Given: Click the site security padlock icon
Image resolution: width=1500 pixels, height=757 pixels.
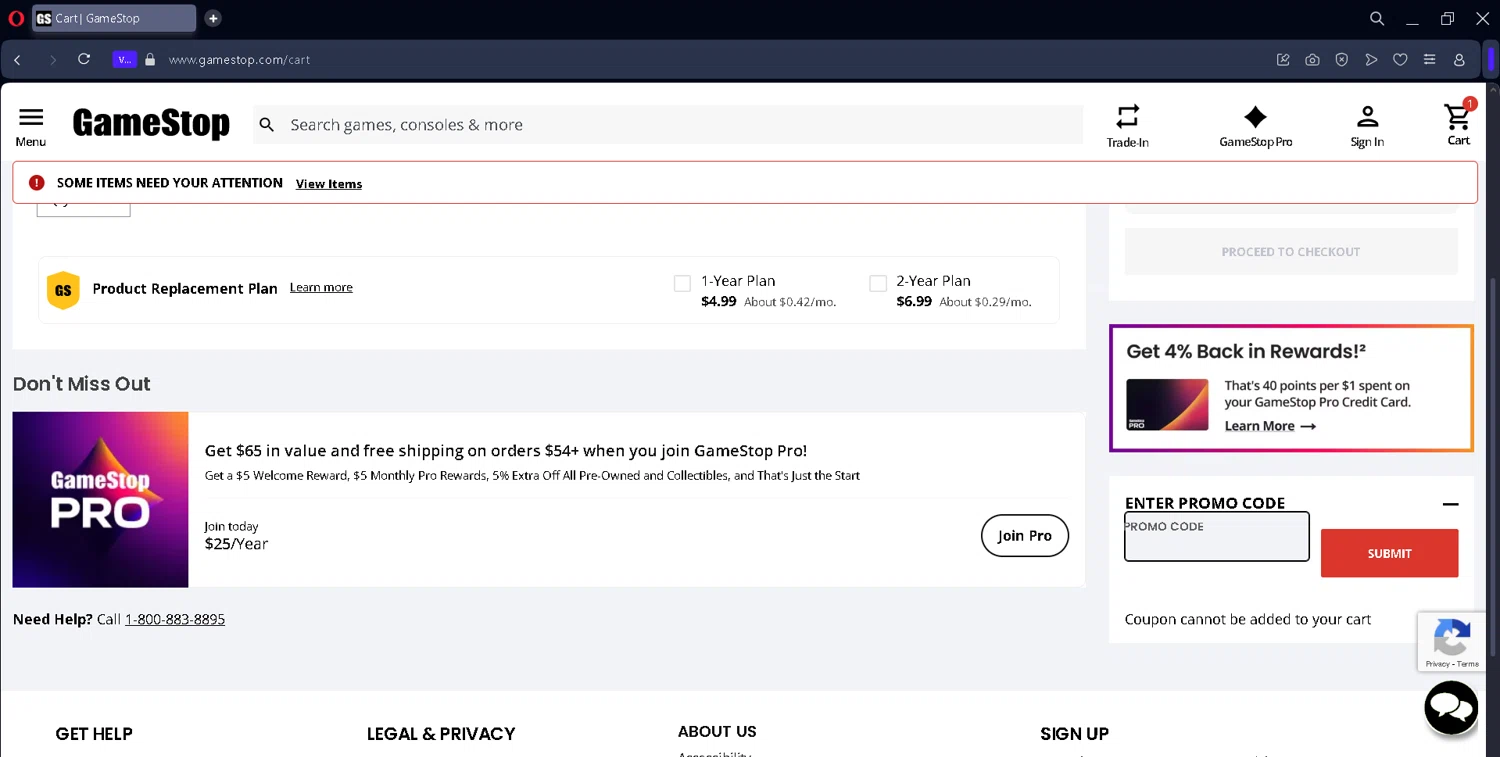Looking at the screenshot, I should tap(150, 60).
